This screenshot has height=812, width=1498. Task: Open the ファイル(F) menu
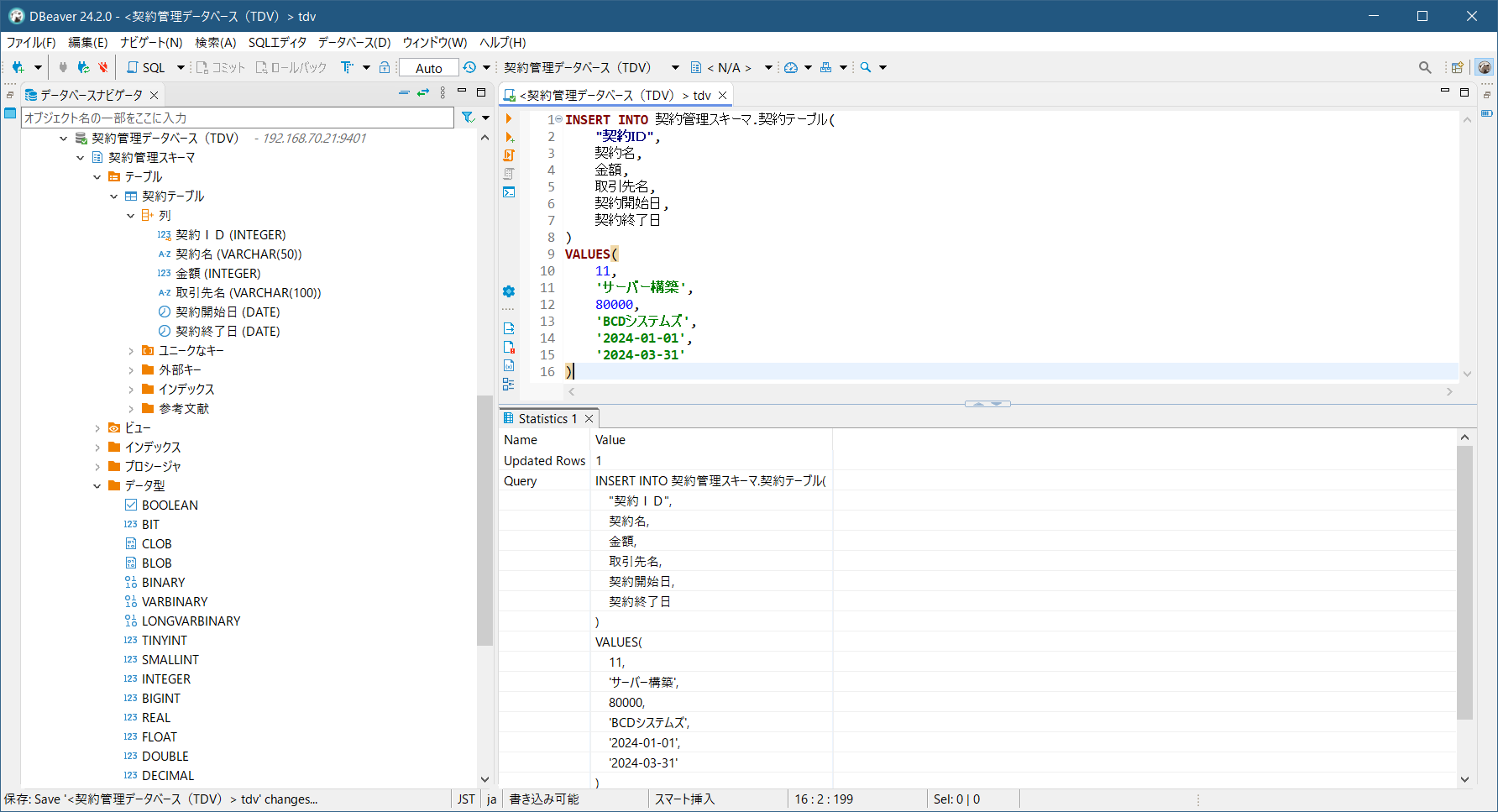(x=31, y=42)
